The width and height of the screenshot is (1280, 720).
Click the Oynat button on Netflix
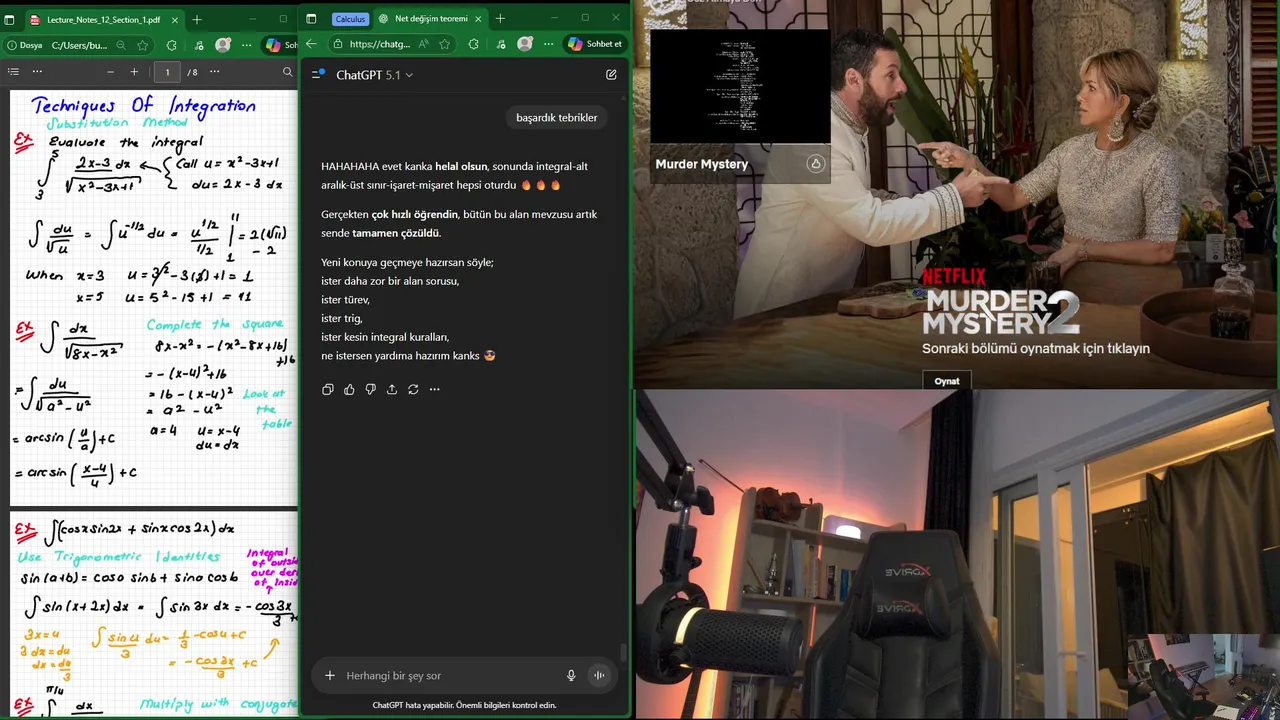coord(947,381)
